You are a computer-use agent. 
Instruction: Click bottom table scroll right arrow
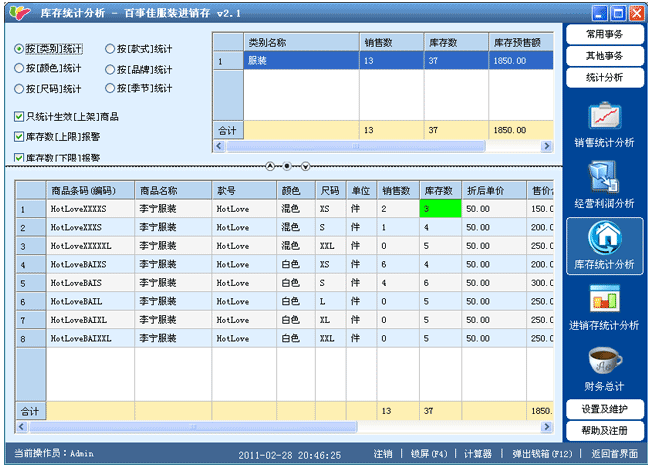[547, 426]
